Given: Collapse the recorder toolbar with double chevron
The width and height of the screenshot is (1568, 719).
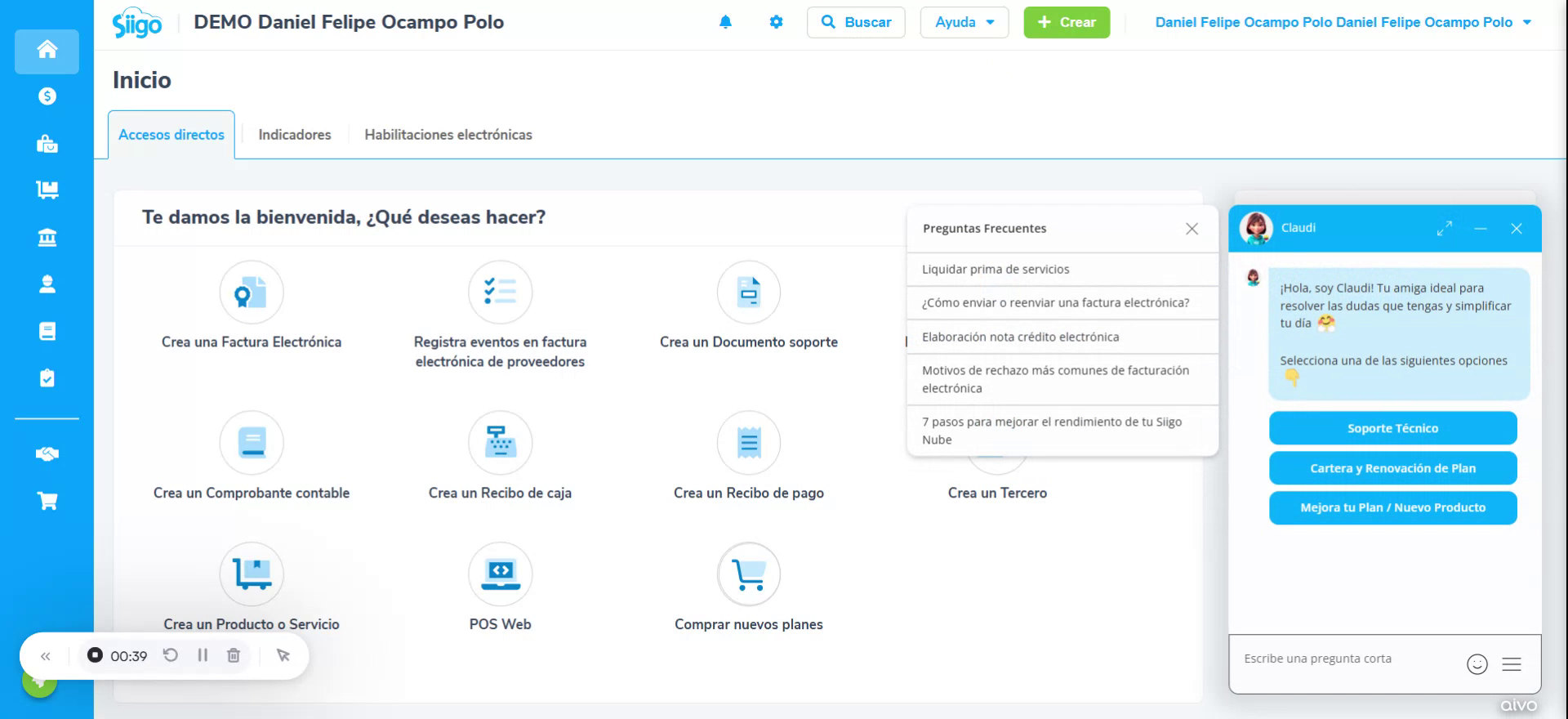Looking at the screenshot, I should point(46,656).
